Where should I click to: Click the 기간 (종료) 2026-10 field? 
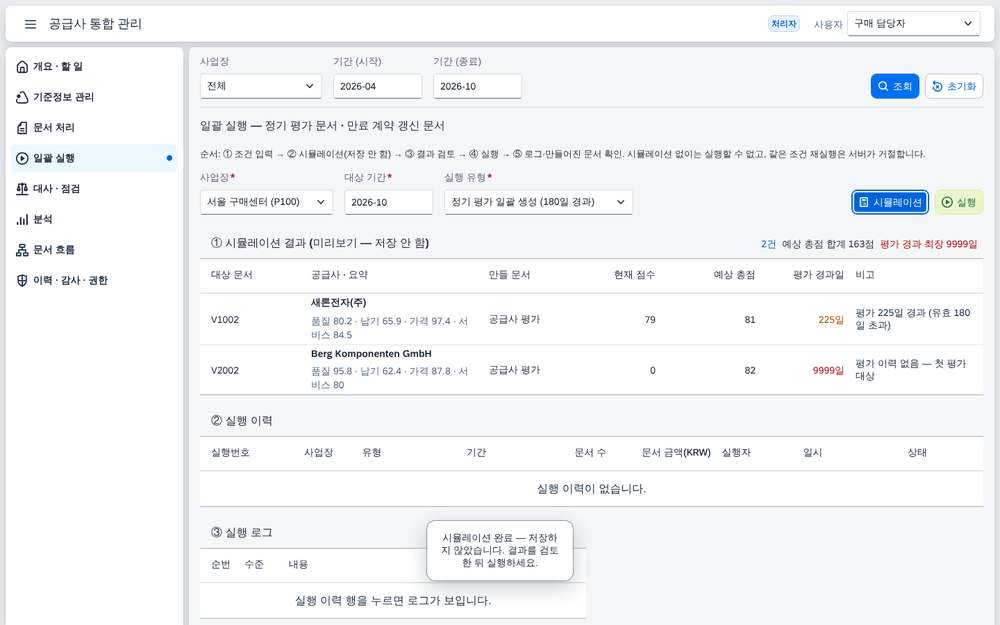tap(478, 86)
